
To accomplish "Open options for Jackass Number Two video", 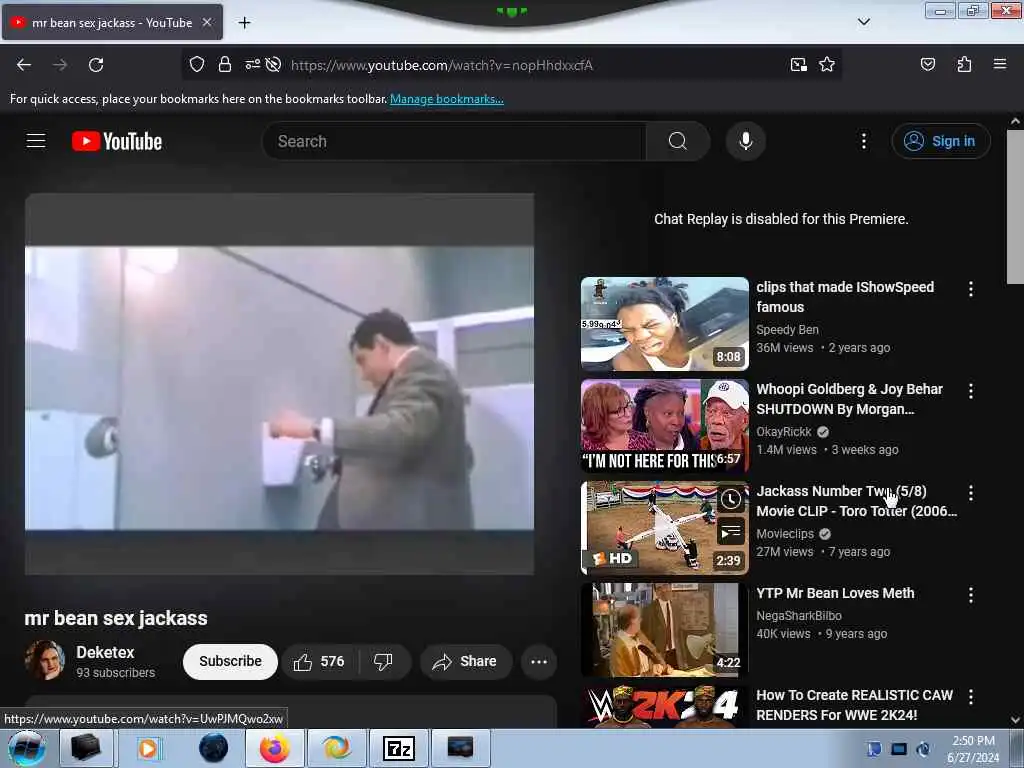I will [x=970, y=492].
